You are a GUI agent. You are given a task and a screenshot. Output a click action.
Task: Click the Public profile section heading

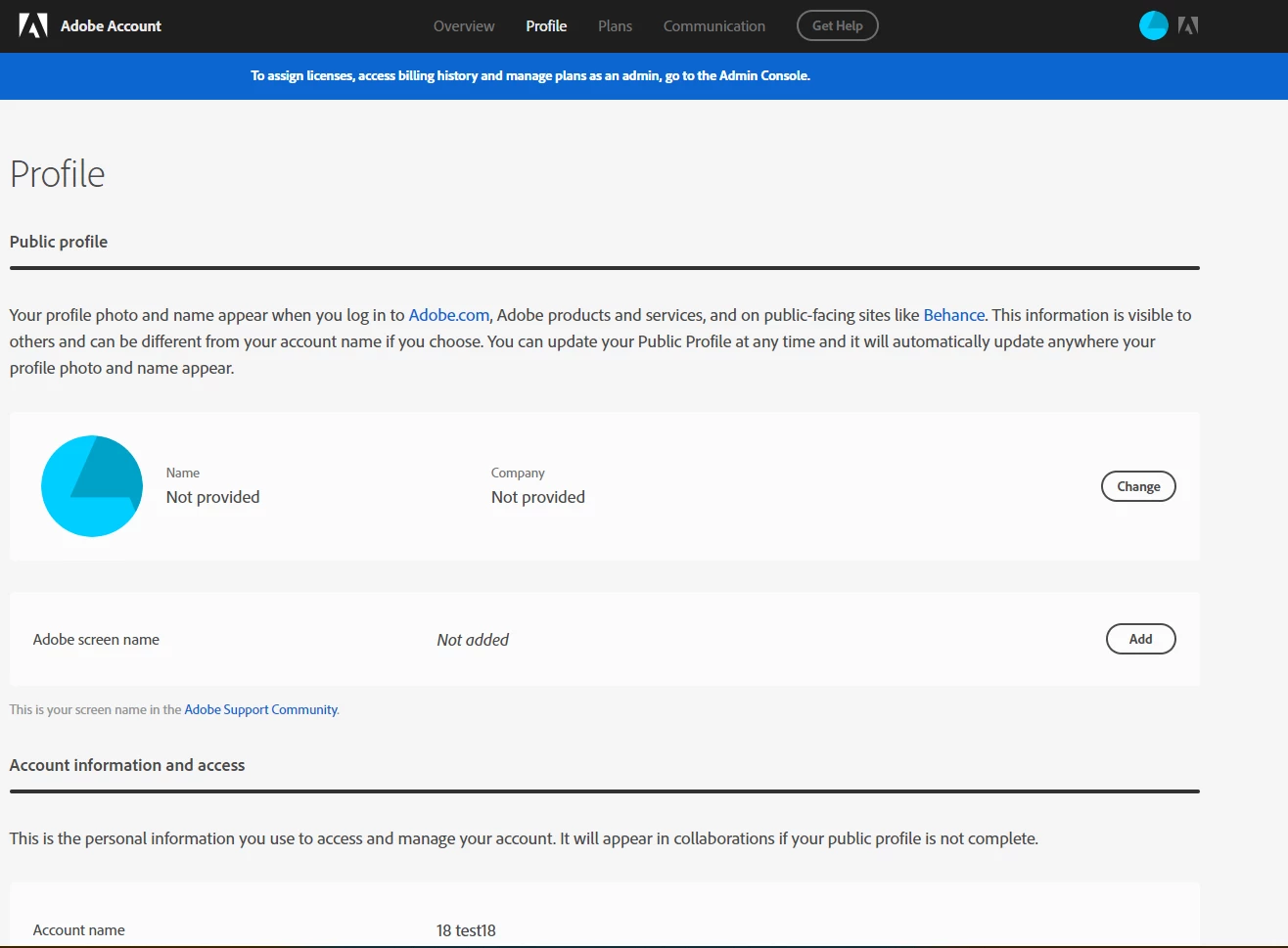point(59,242)
